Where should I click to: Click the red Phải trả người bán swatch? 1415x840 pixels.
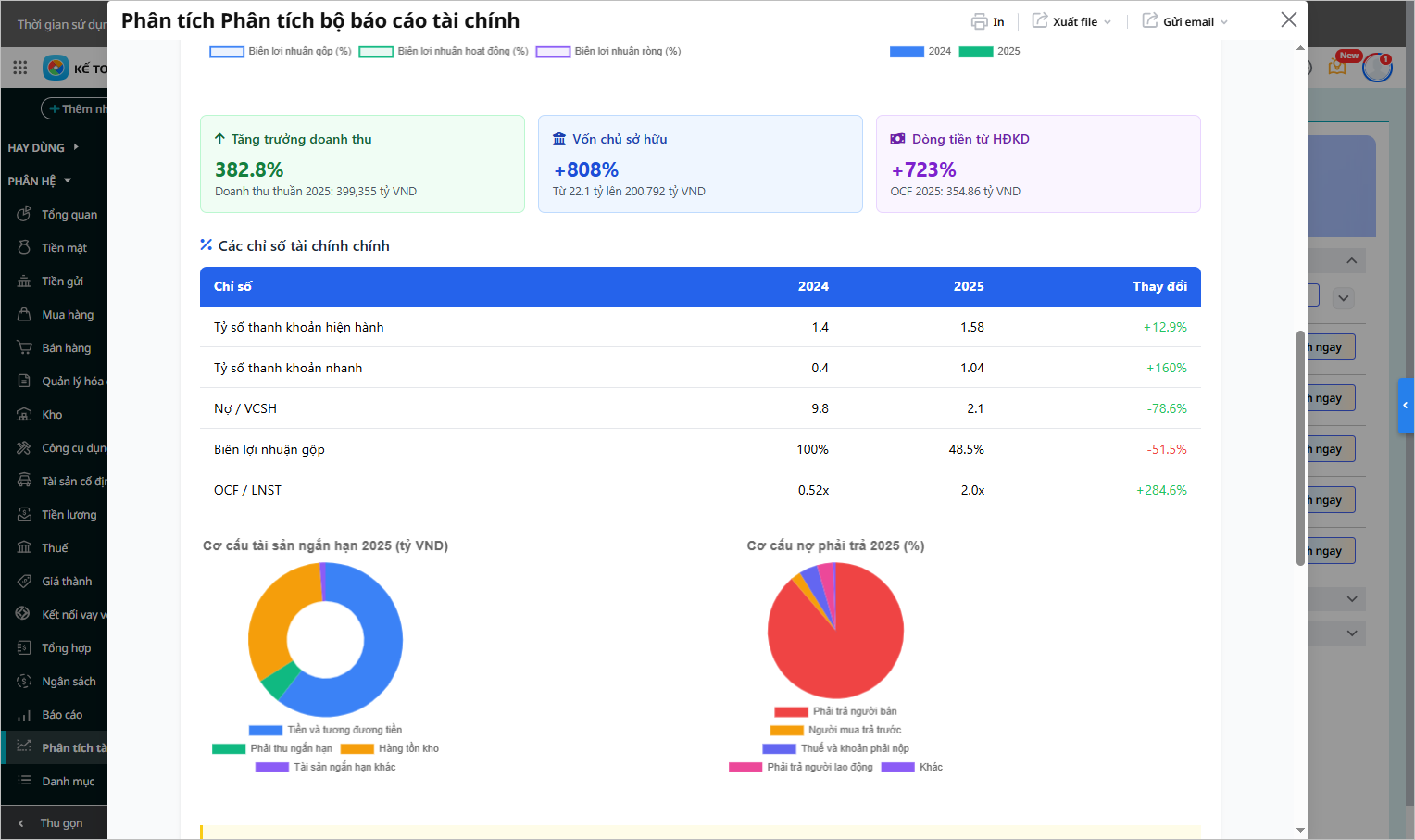pos(791,711)
